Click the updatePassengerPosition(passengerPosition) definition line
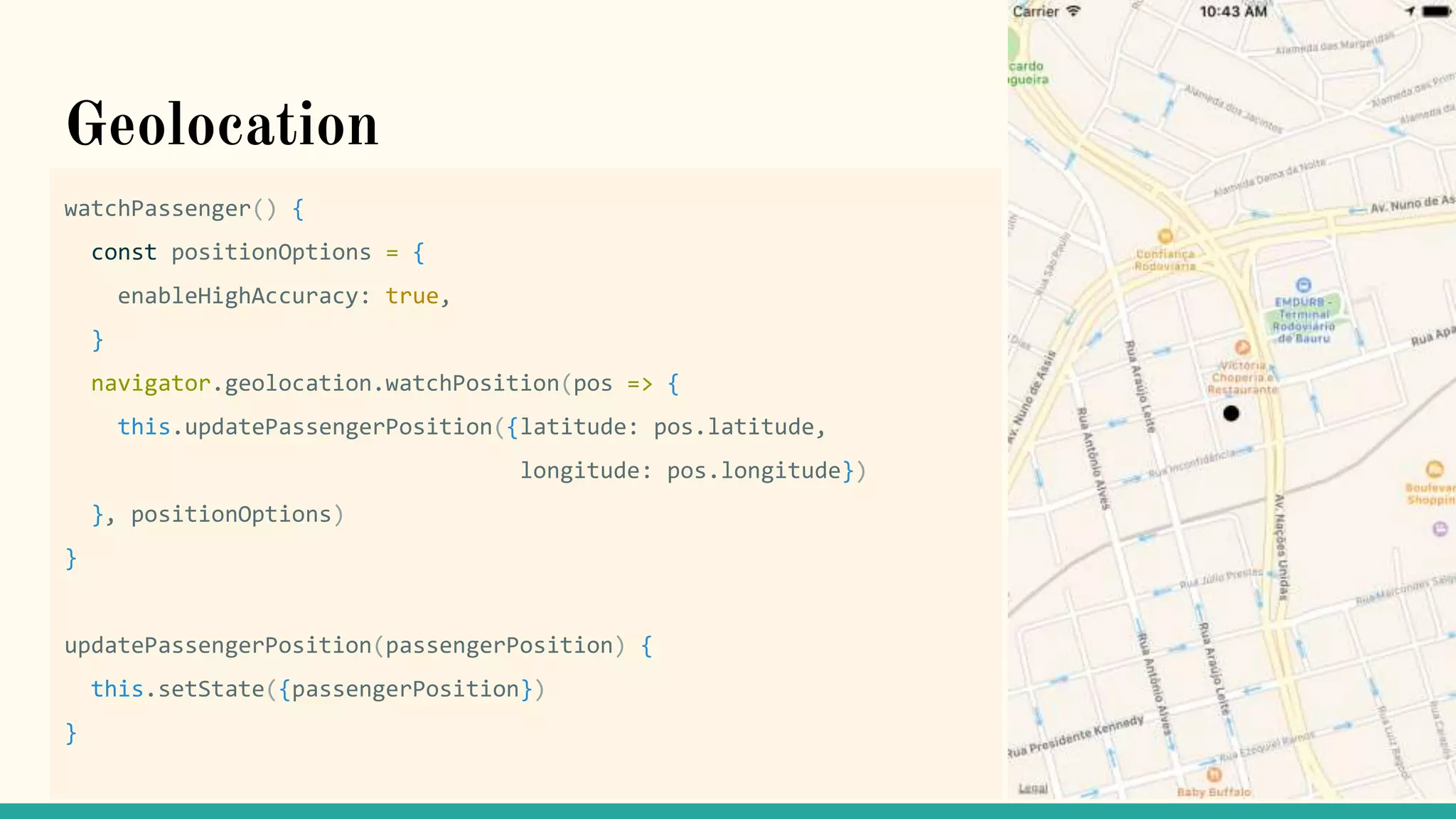Screen dimensions: 1456x819 pos(358,646)
